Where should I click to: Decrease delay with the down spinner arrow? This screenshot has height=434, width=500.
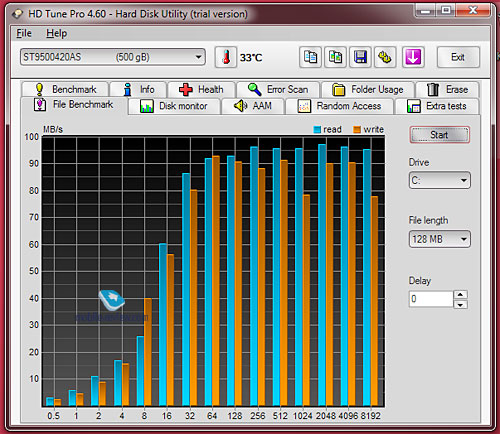pyautogui.click(x=460, y=304)
